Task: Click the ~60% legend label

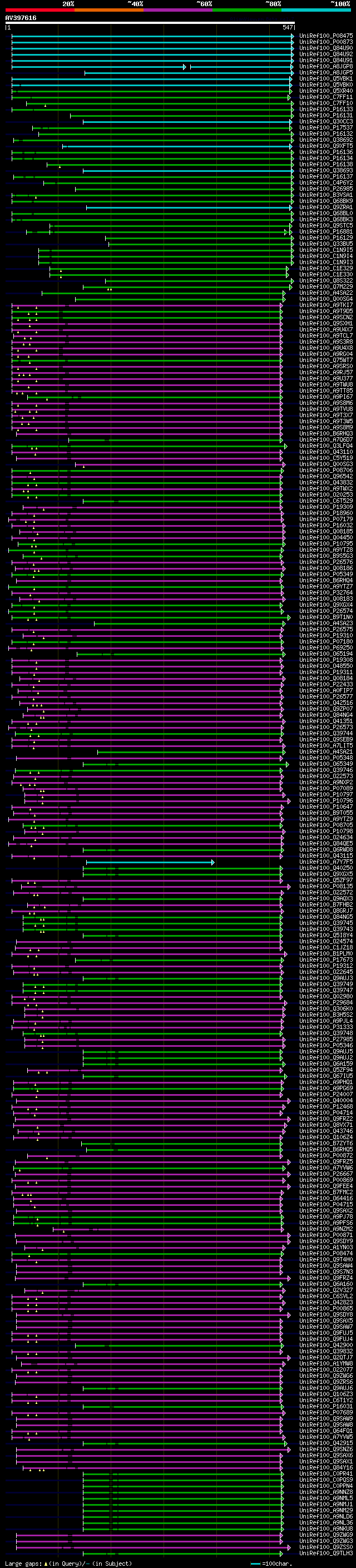Action: pos(204,4)
